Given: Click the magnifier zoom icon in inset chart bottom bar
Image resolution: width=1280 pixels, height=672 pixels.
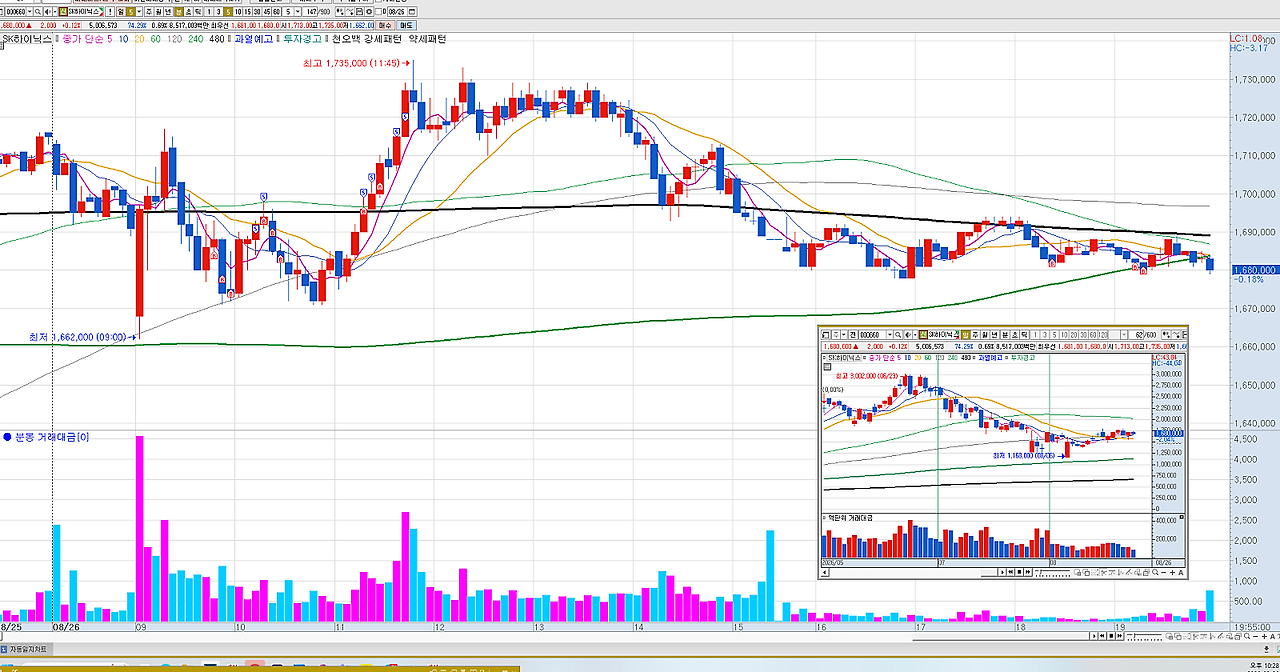Looking at the screenshot, I should click(1155, 573).
